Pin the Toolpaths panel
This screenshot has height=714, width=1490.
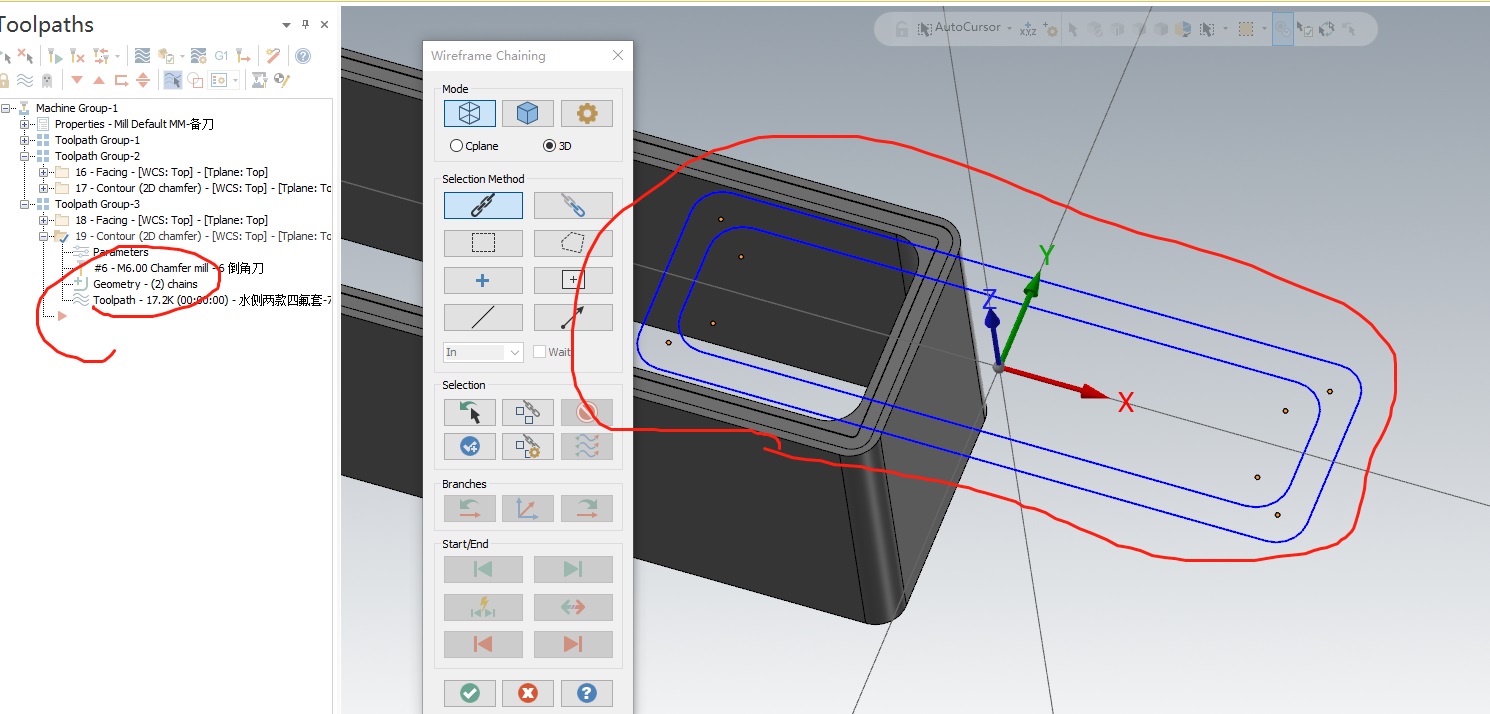pos(306,25)
